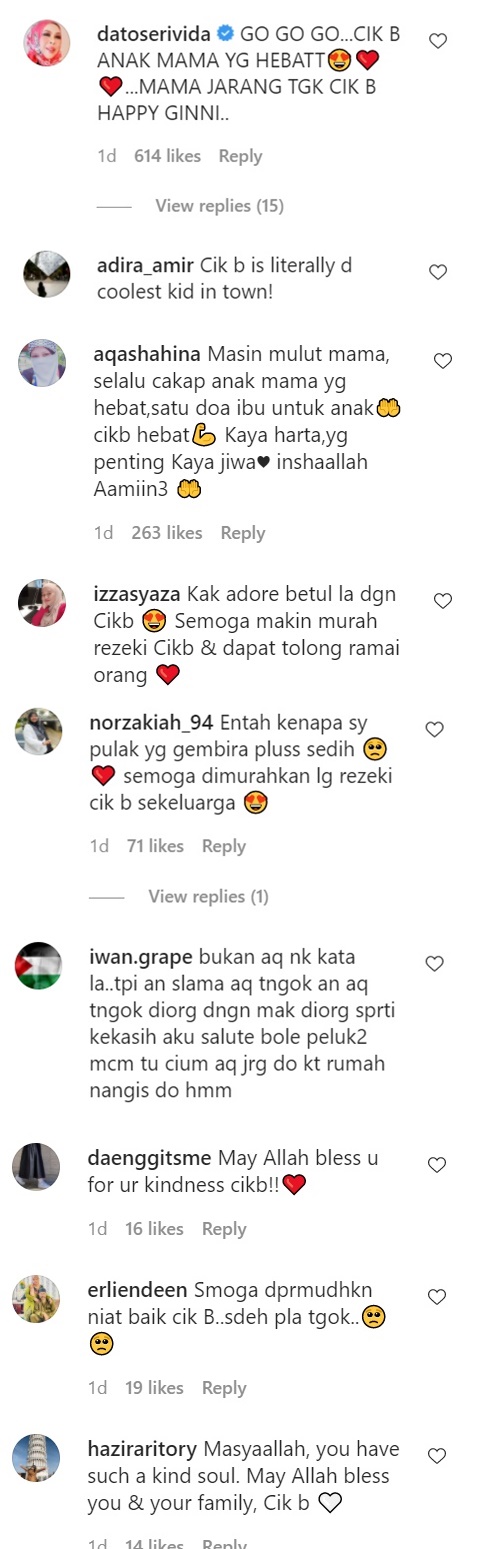Viewport: 482px width, 1549px height.
Task: Open iwan.grape's flag avatar
Action: coord(40,966)
